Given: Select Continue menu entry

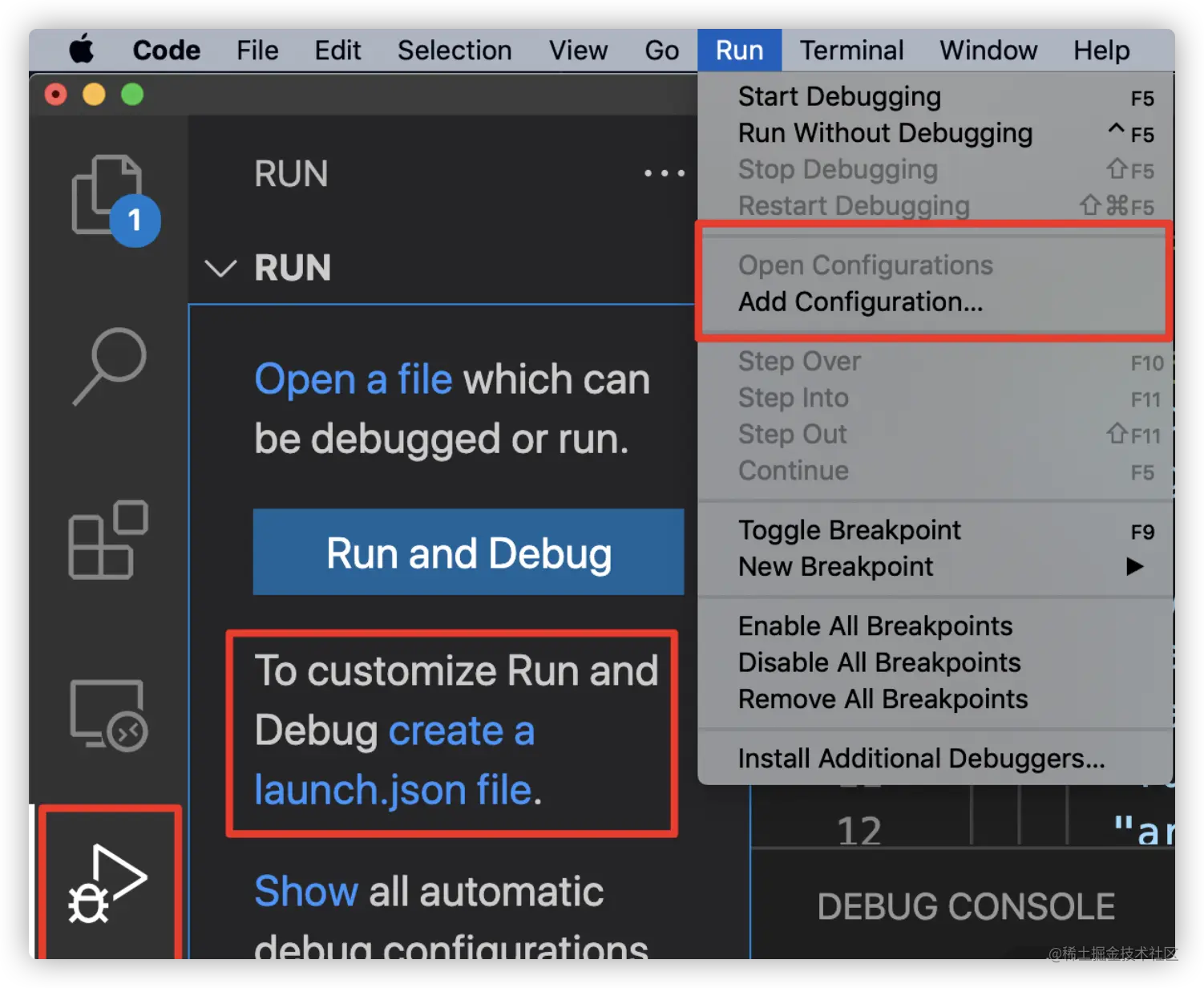Looking at the screenshot, I should click(935, 471).
